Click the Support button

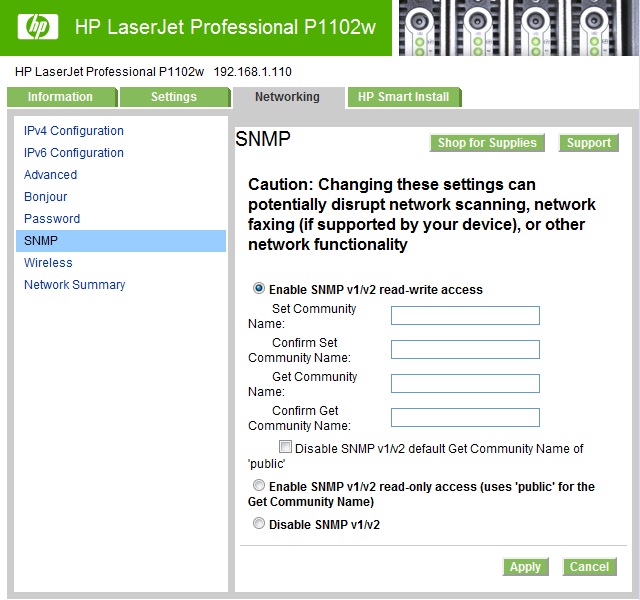click(x=589, y=143)
